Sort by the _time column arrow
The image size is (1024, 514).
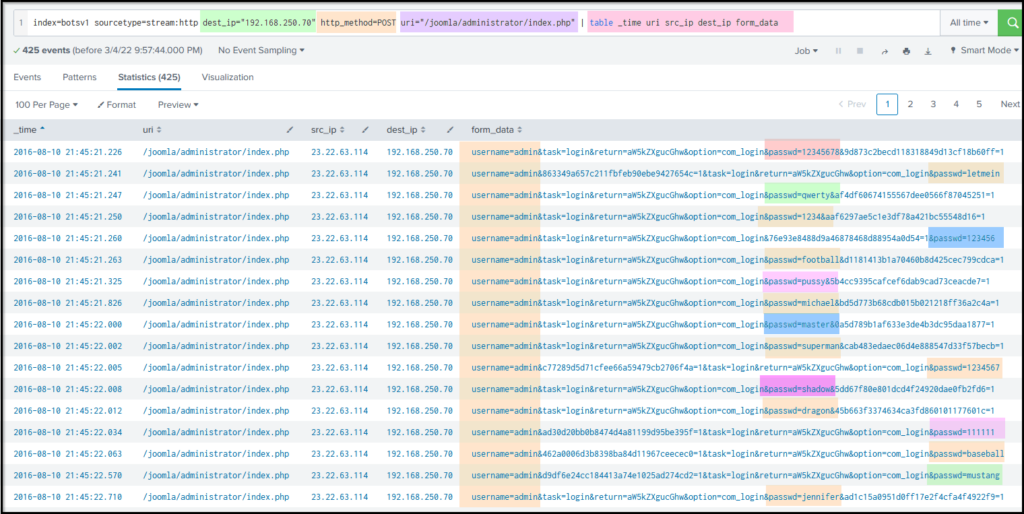click(42, 129)
